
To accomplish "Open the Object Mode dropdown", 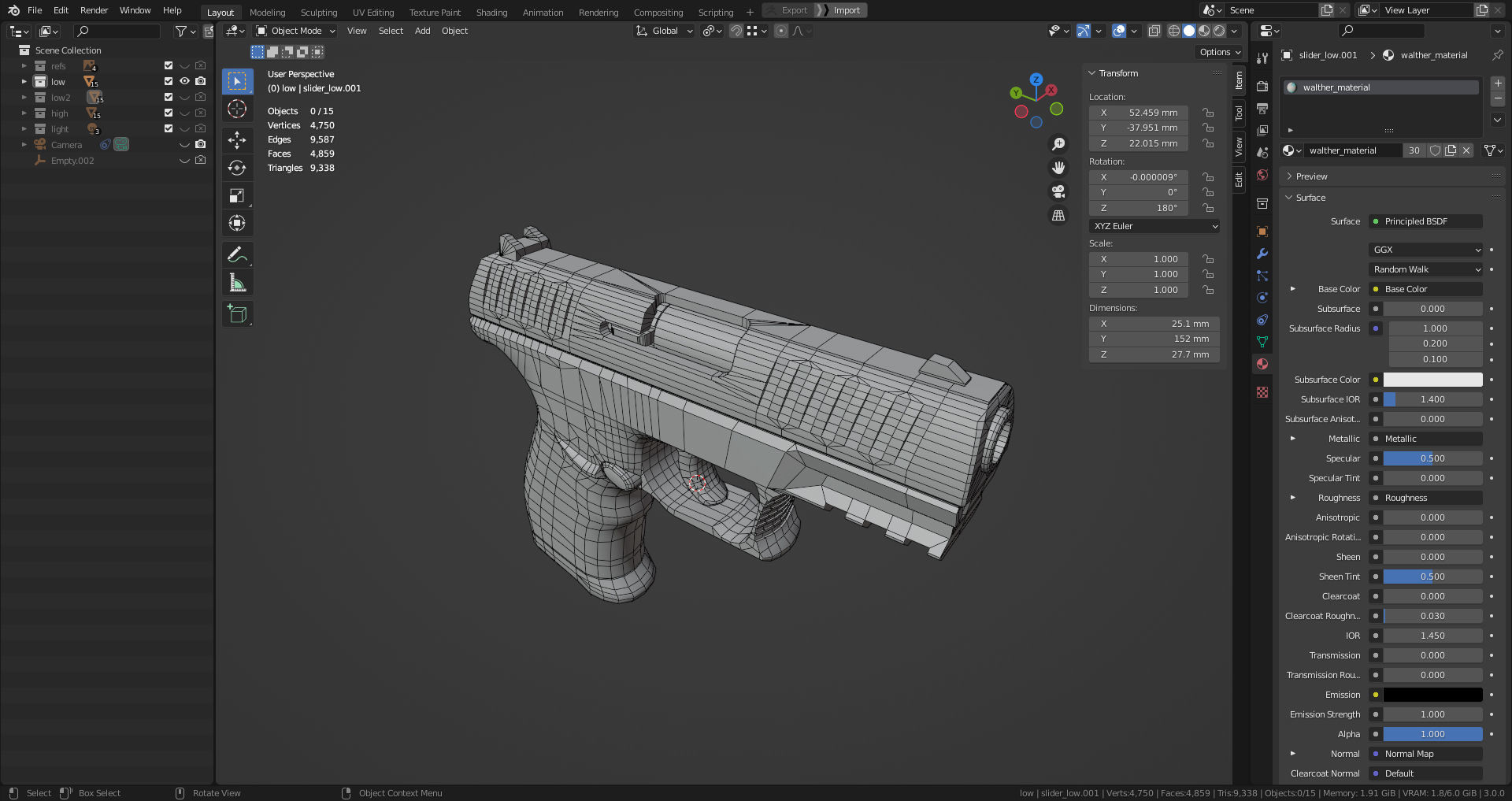I will (295, 31).
